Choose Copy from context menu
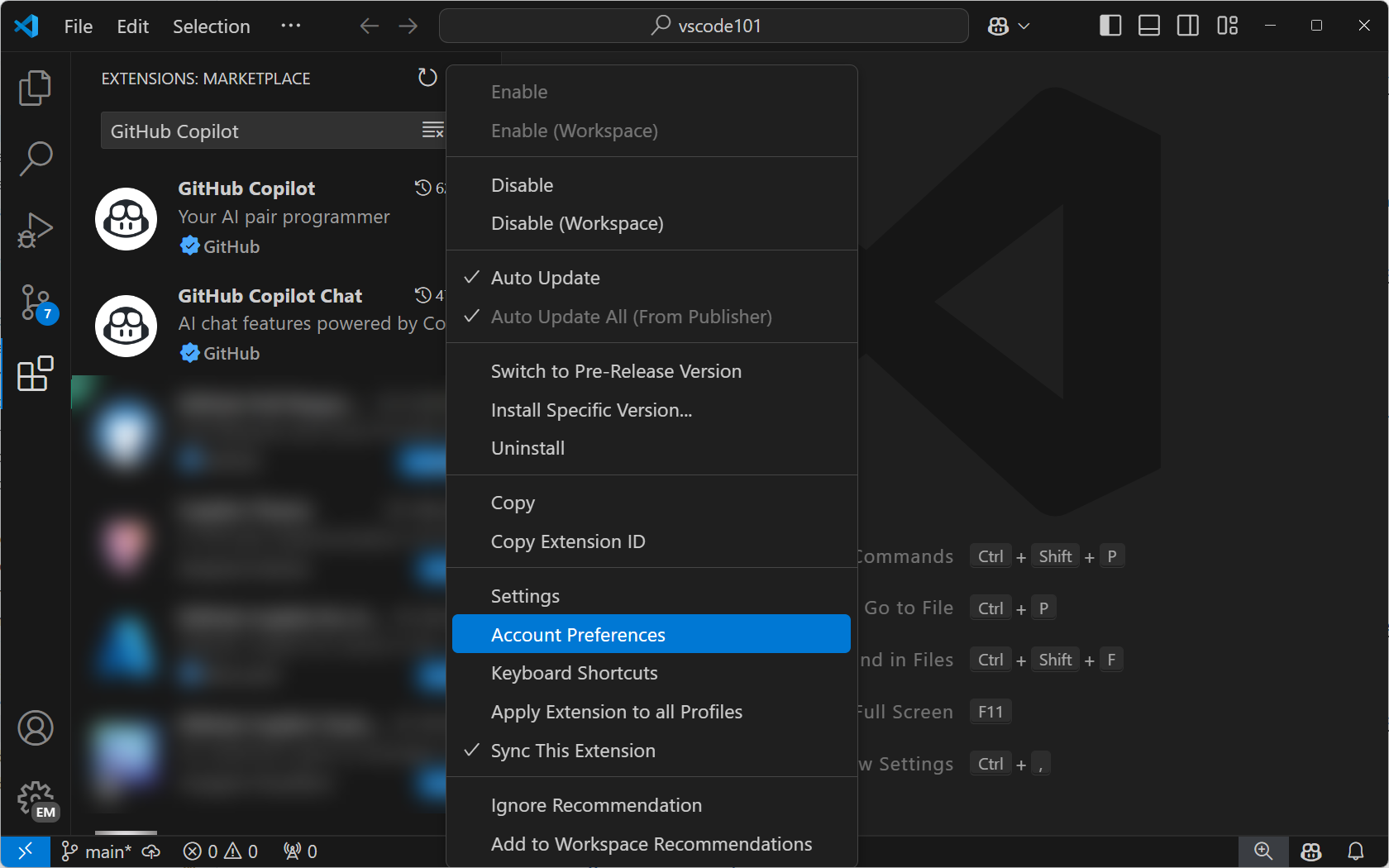 click(x=652, y=503)
